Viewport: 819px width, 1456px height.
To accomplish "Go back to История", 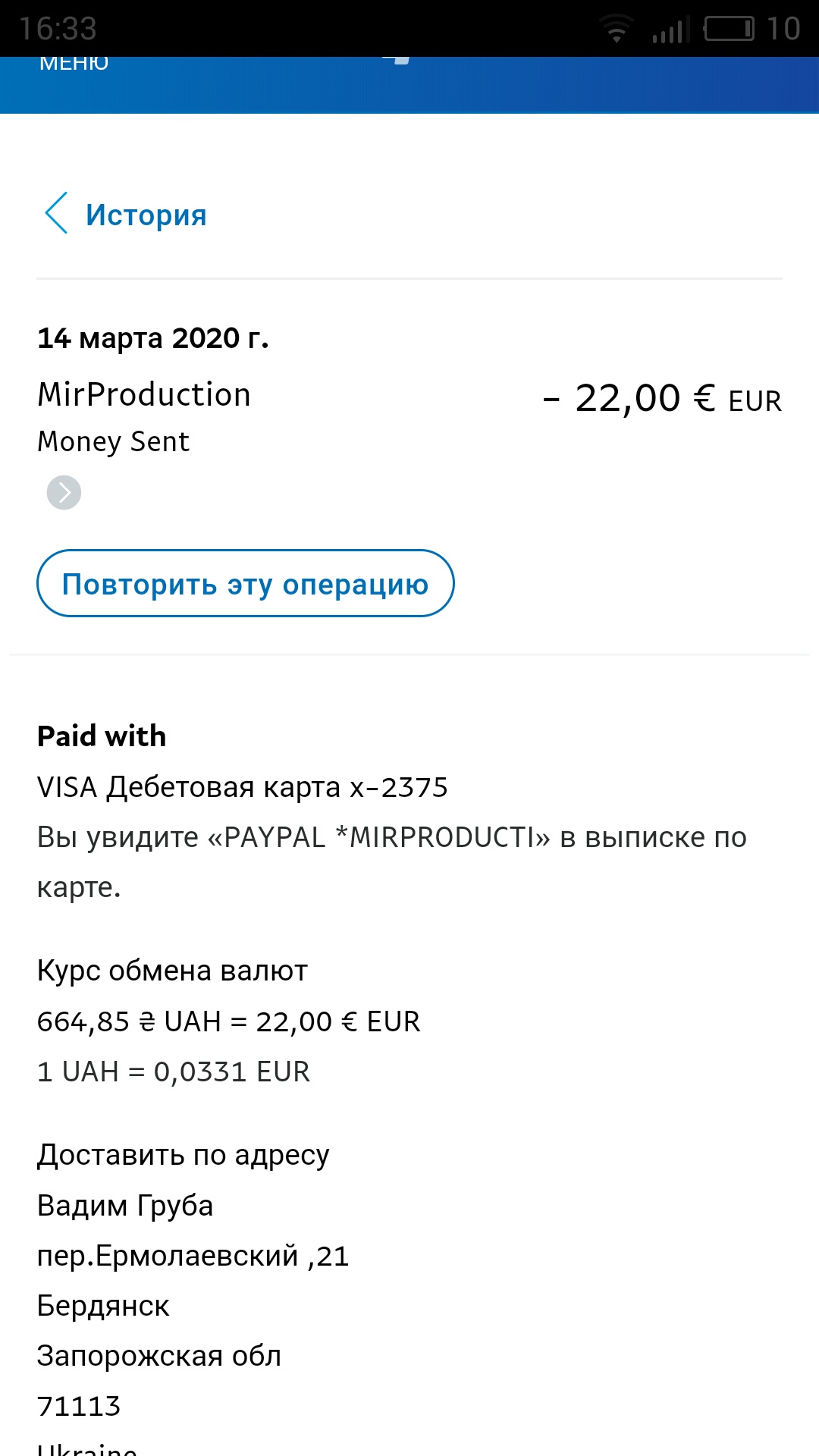I will [146, 215].
